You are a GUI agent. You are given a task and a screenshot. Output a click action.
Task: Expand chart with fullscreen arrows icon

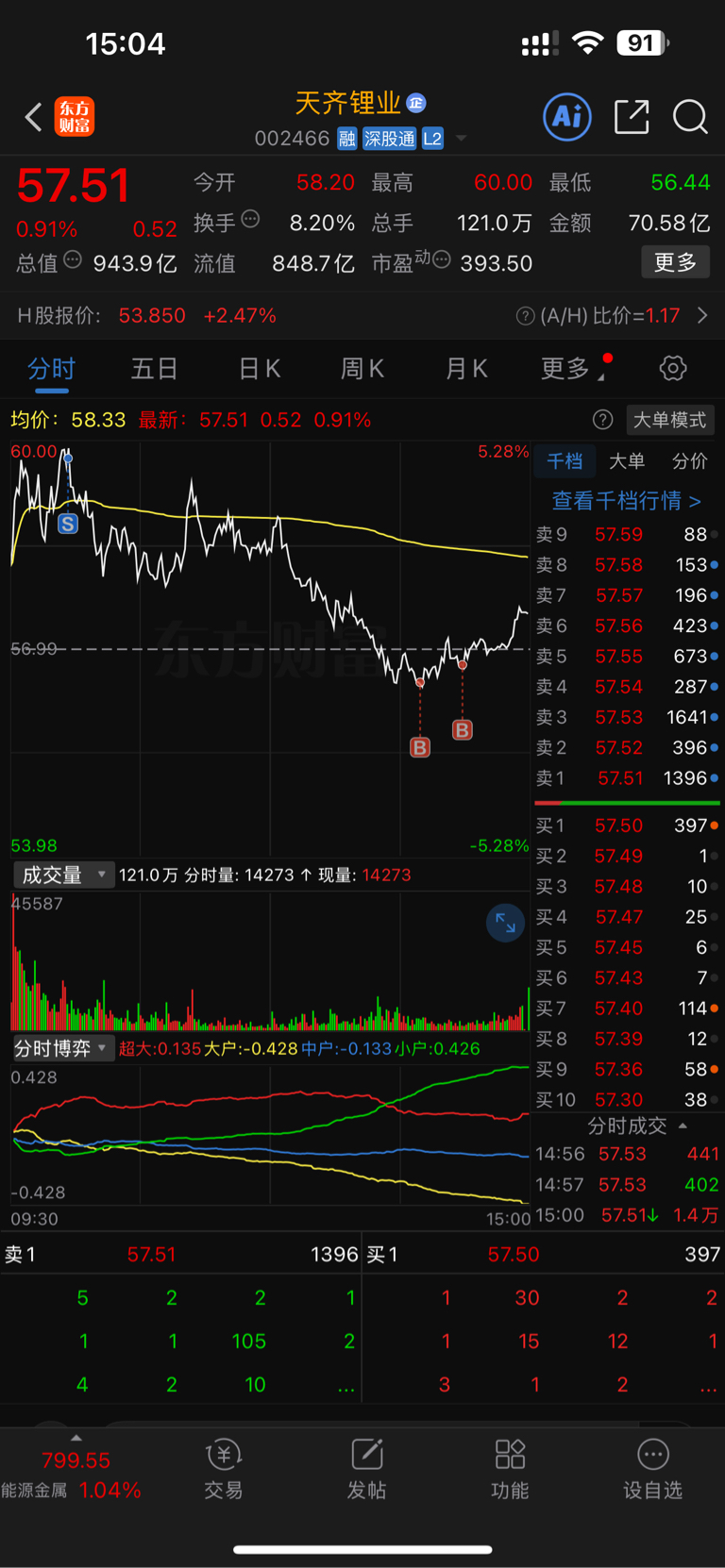coord(505,923)
